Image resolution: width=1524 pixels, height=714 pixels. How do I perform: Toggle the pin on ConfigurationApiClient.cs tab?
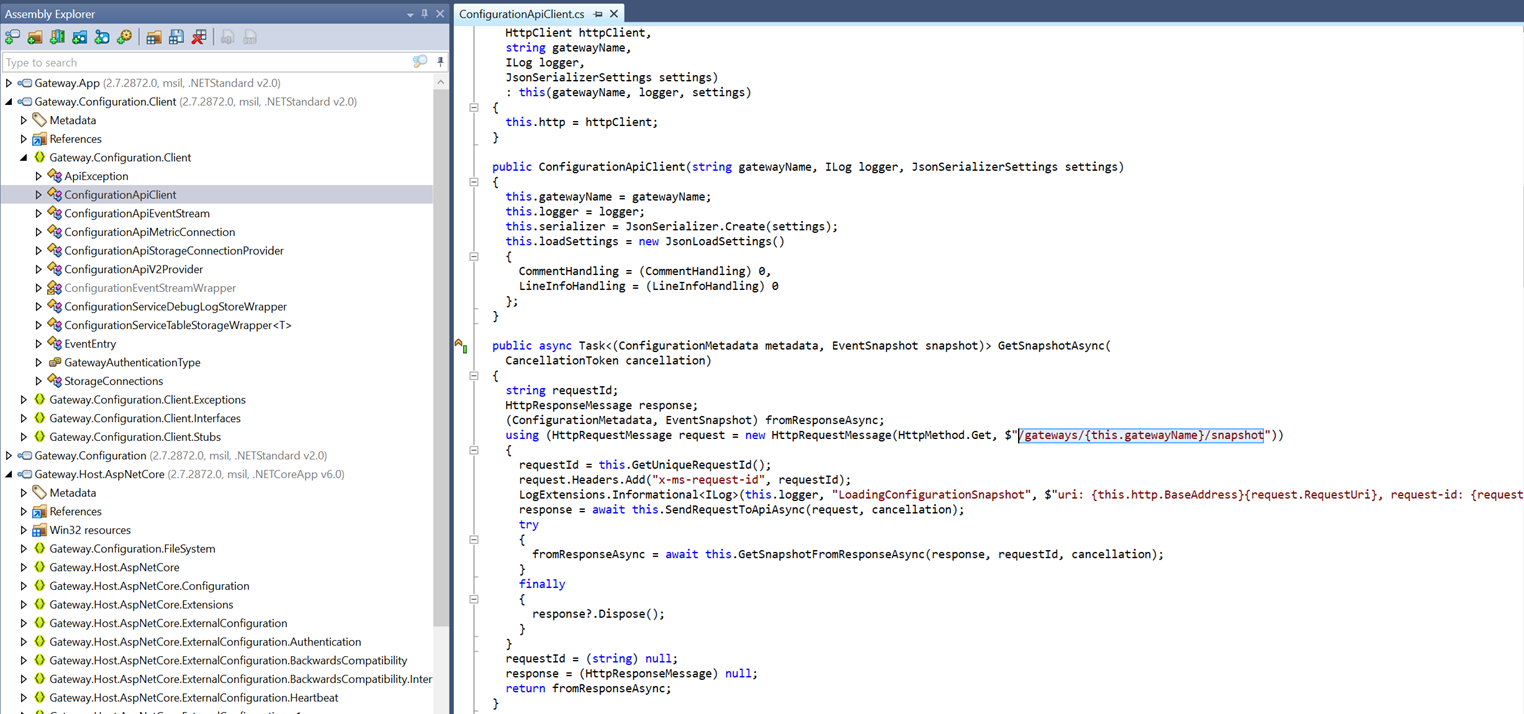click(x=598, y=14)
